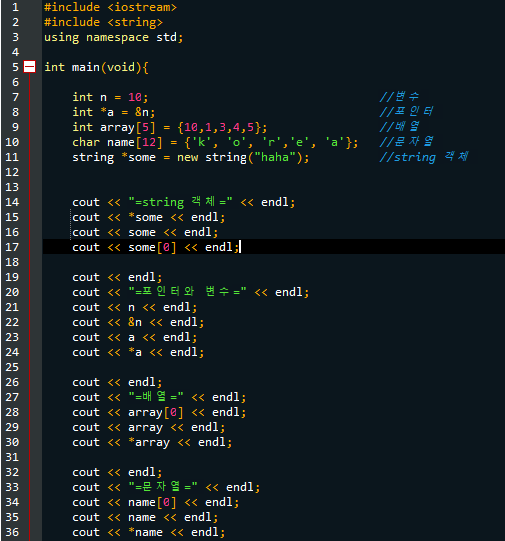Click line number 36 in the gutter
This screenshot has width=505, height=541.
(x=12, y=532)
